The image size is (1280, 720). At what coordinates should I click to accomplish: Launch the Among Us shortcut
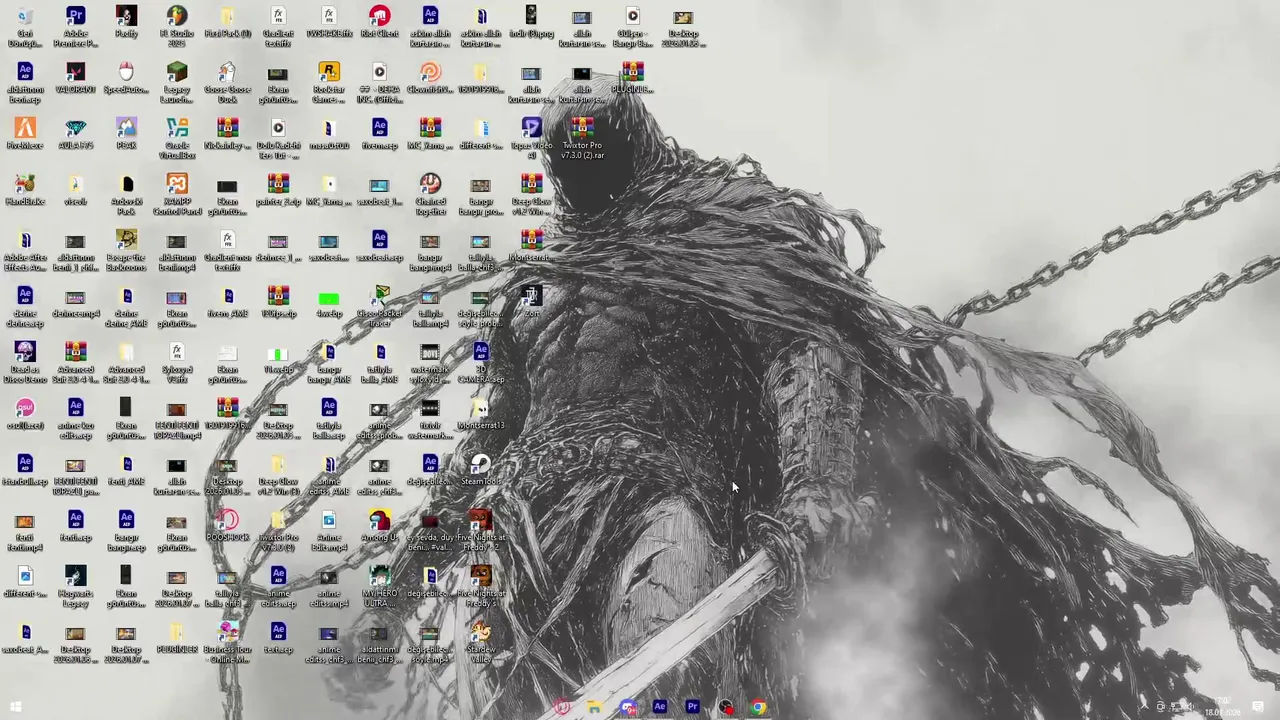click(x=379, y=526)
